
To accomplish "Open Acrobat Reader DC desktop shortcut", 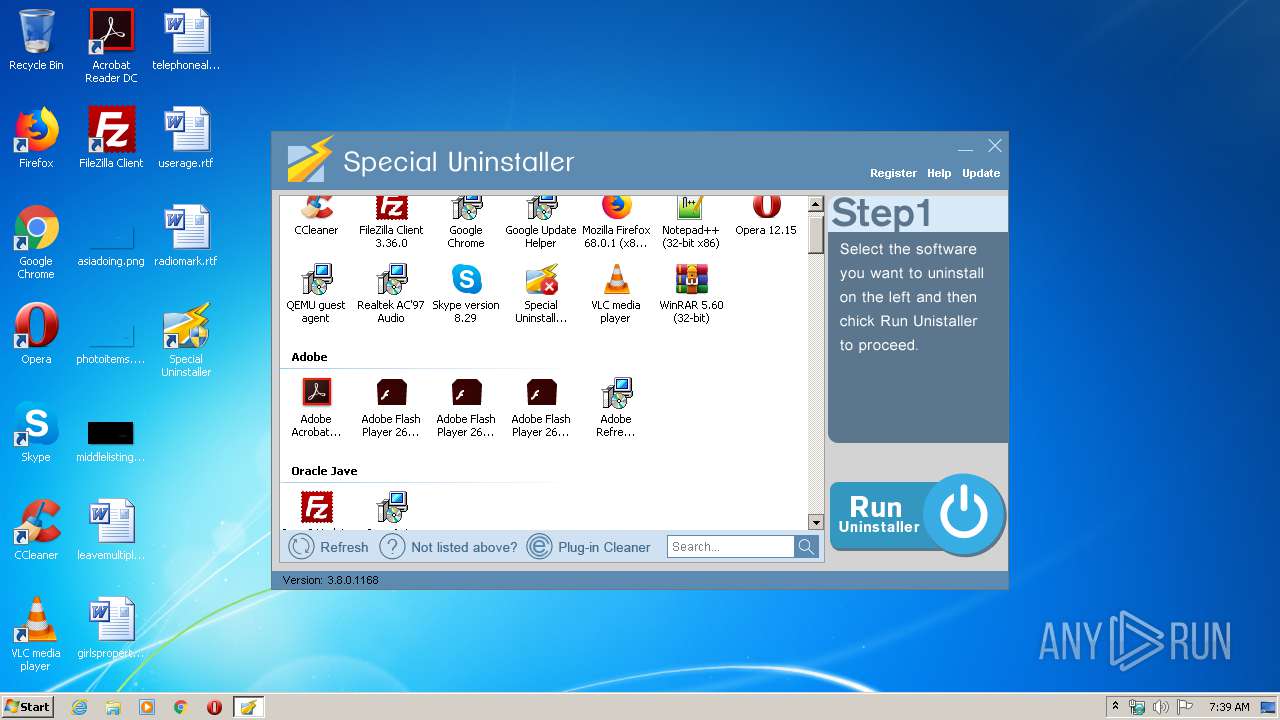I will tap(111, 46).
